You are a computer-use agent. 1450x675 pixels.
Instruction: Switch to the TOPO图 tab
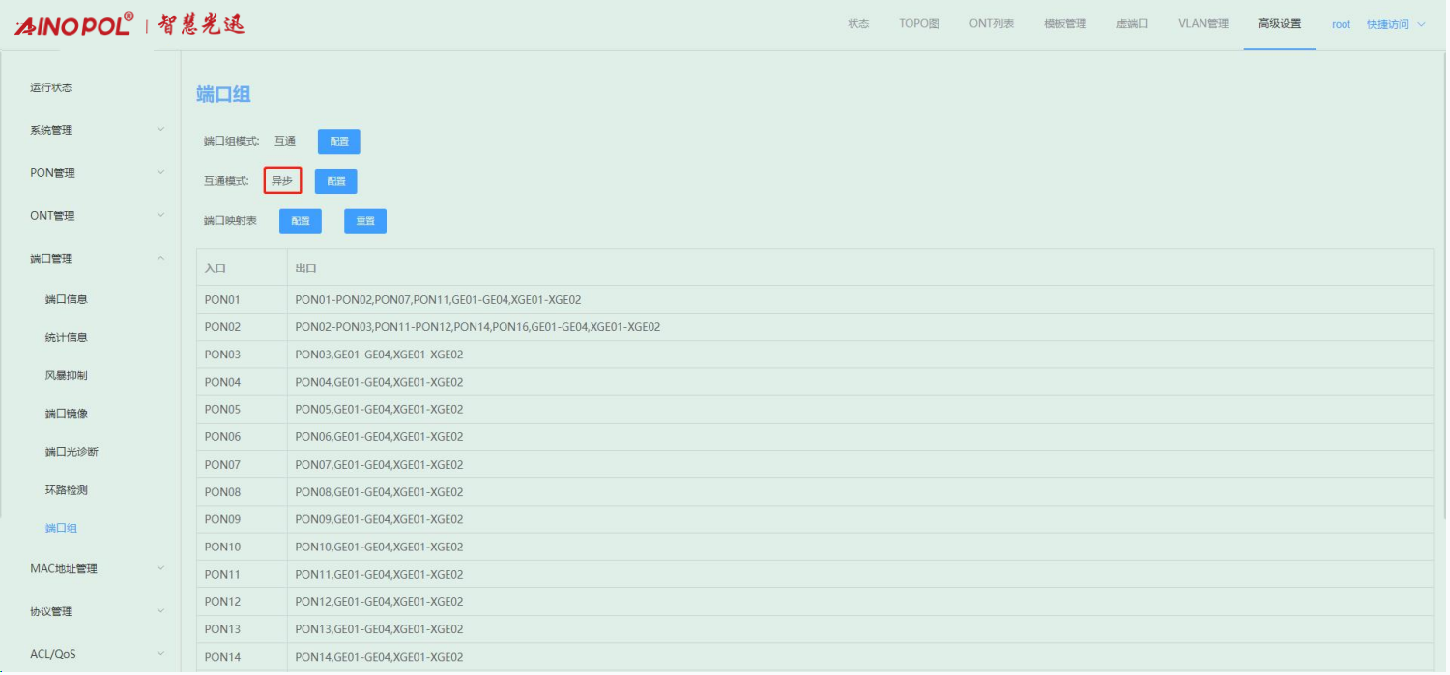(919, 24)
